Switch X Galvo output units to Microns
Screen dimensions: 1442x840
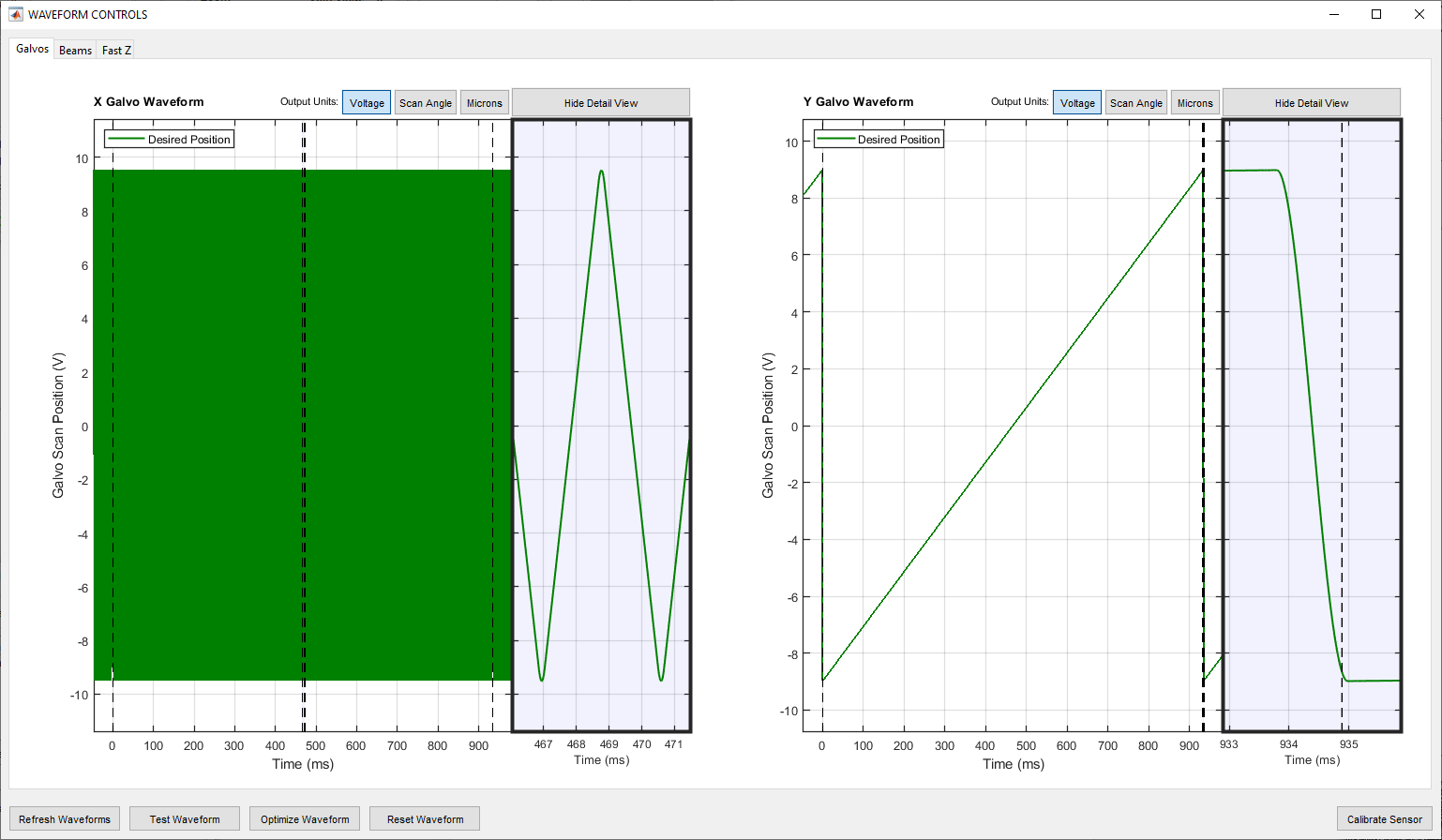[484, 103]
